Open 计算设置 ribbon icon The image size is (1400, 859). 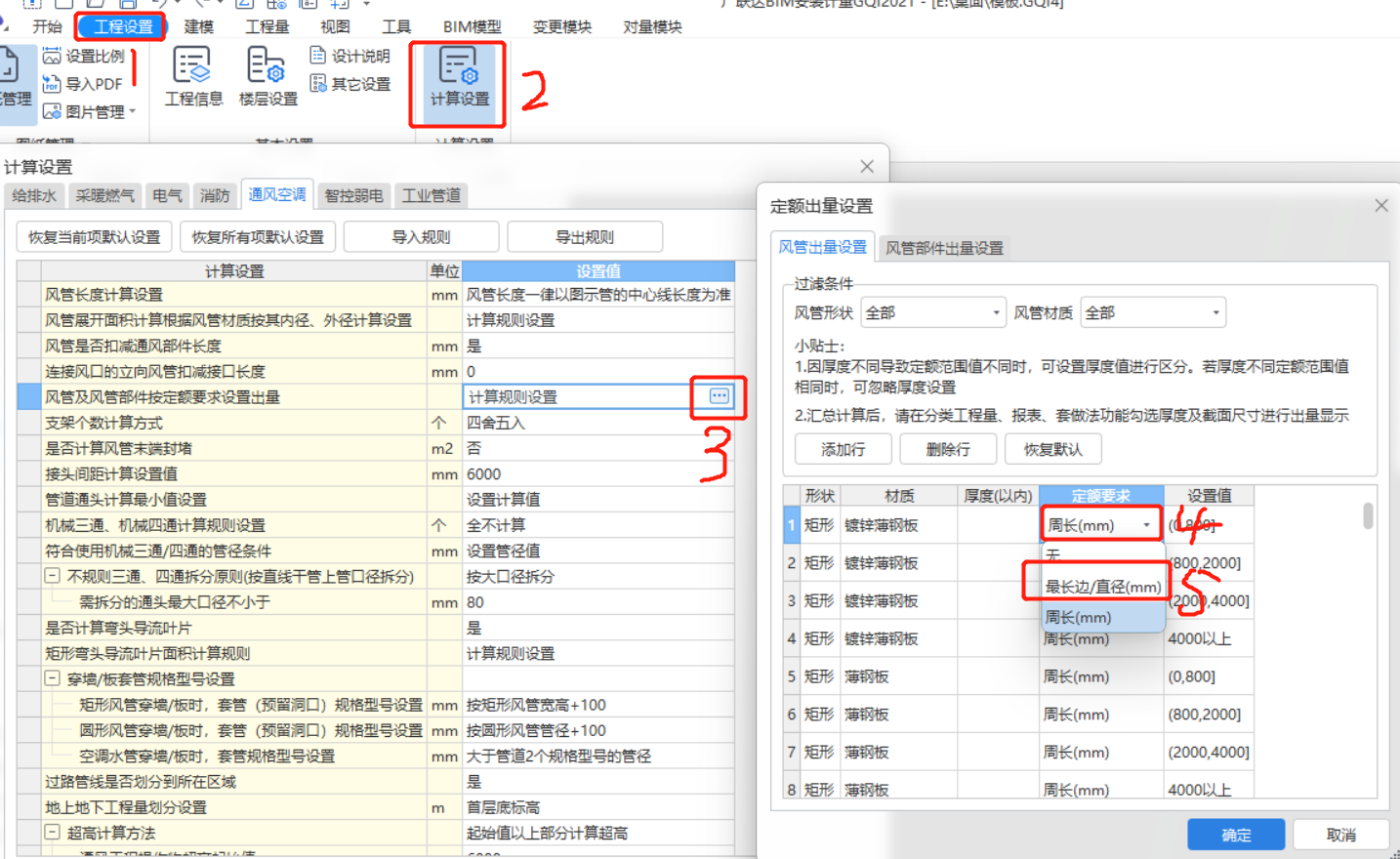(x=459, y=78)
